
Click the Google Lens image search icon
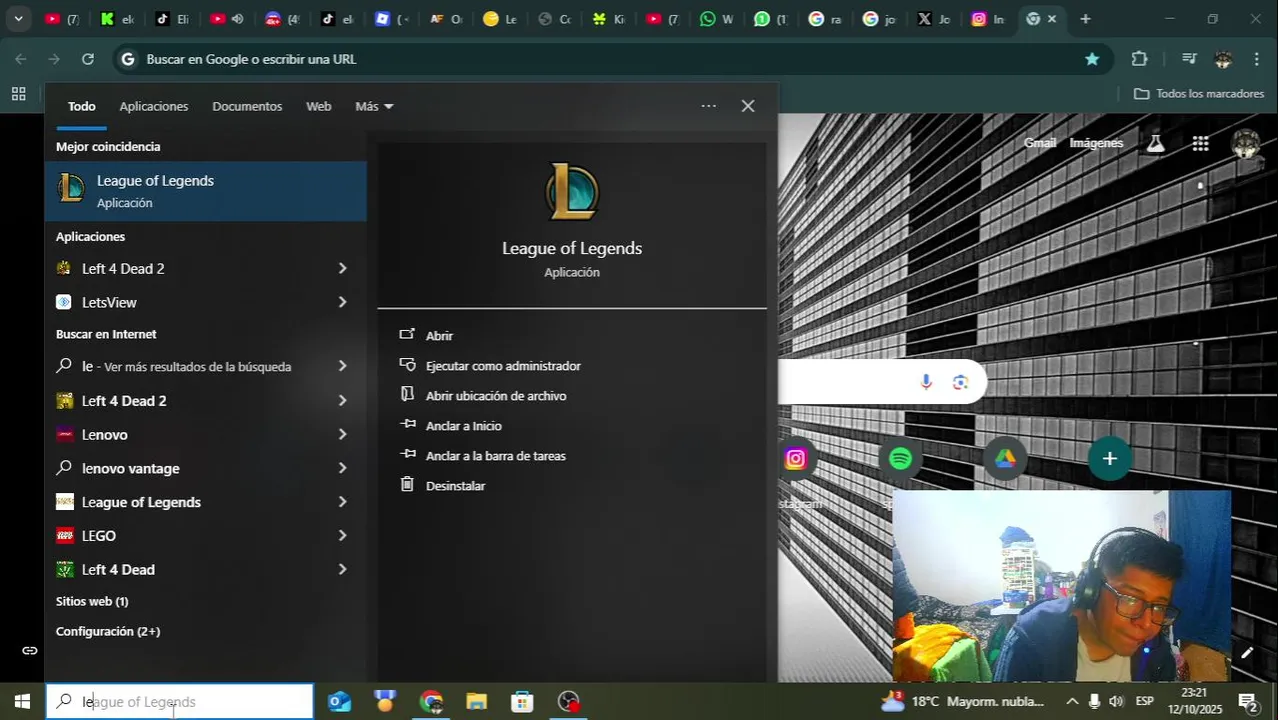click(x=960, y=382)
